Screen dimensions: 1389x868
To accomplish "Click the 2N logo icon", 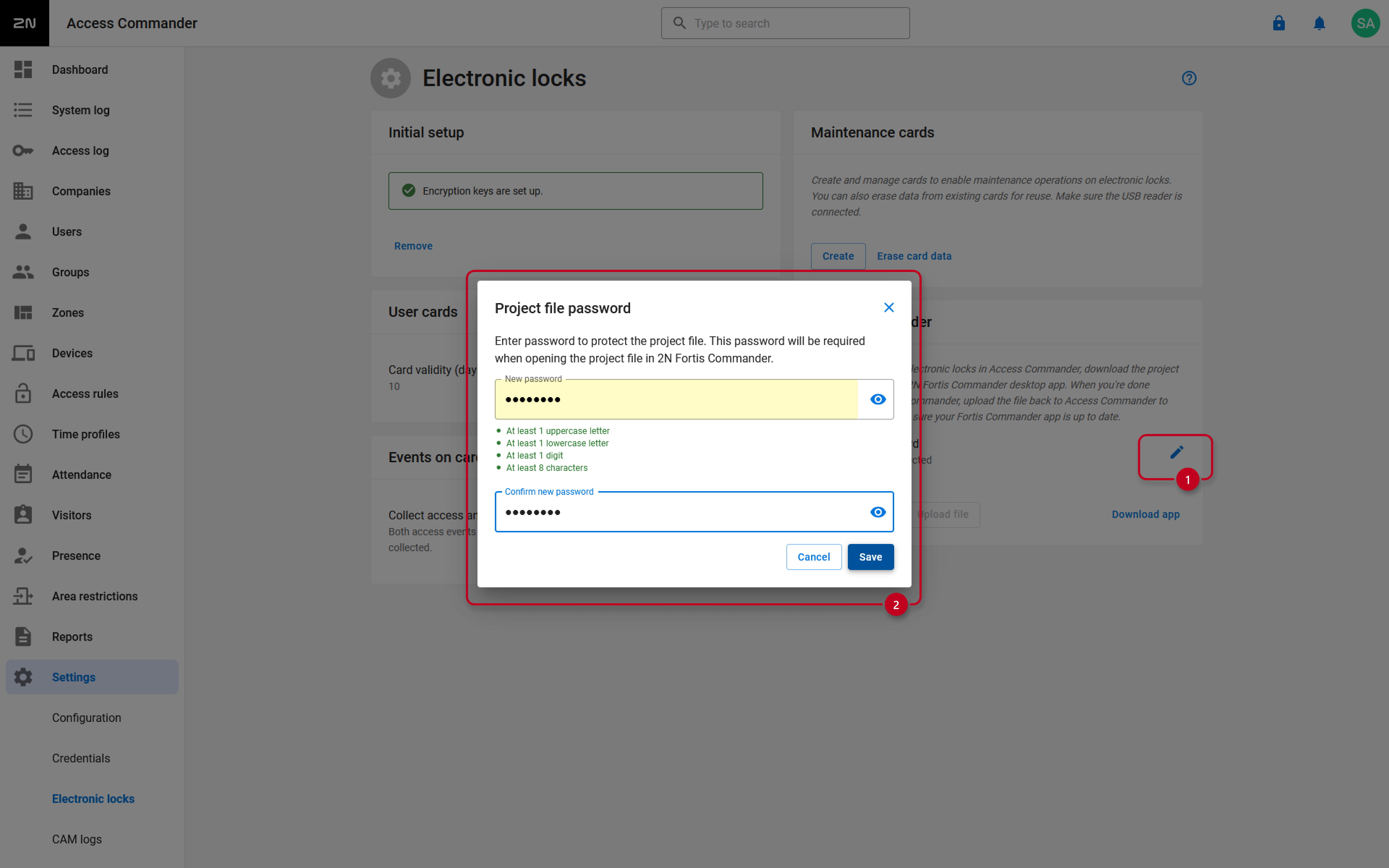I will (x=24, y=23).
